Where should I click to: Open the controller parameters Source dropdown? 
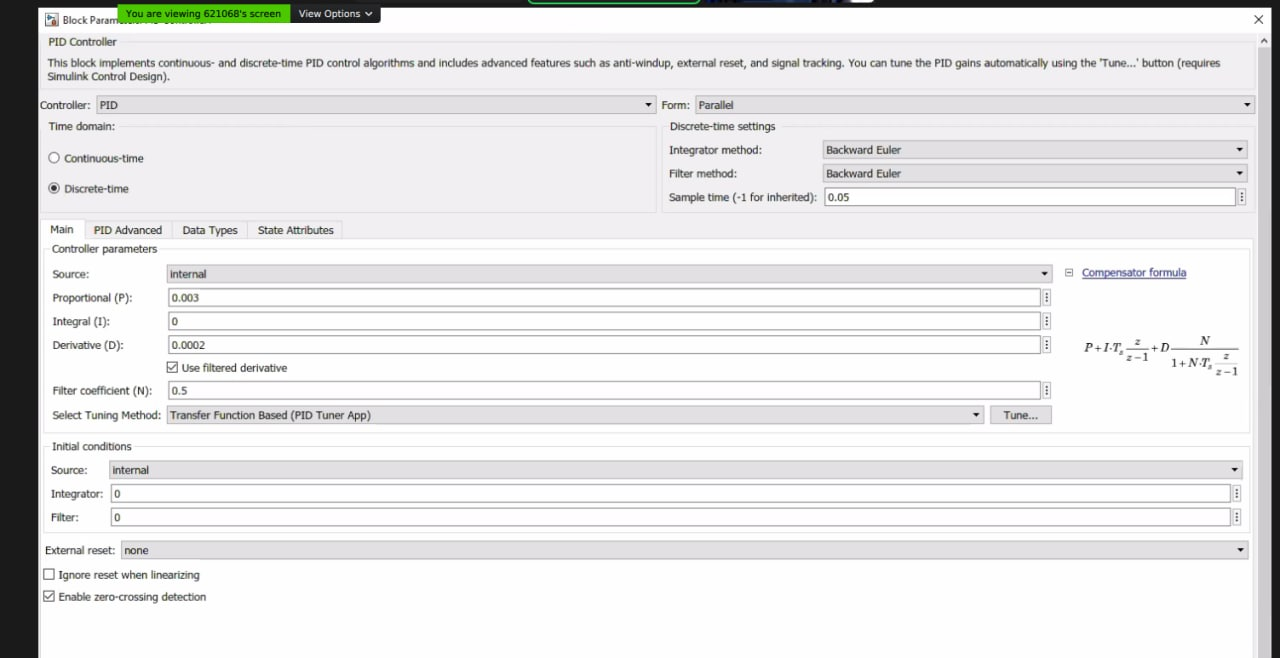pyautogui.click(x=609, y=274)
